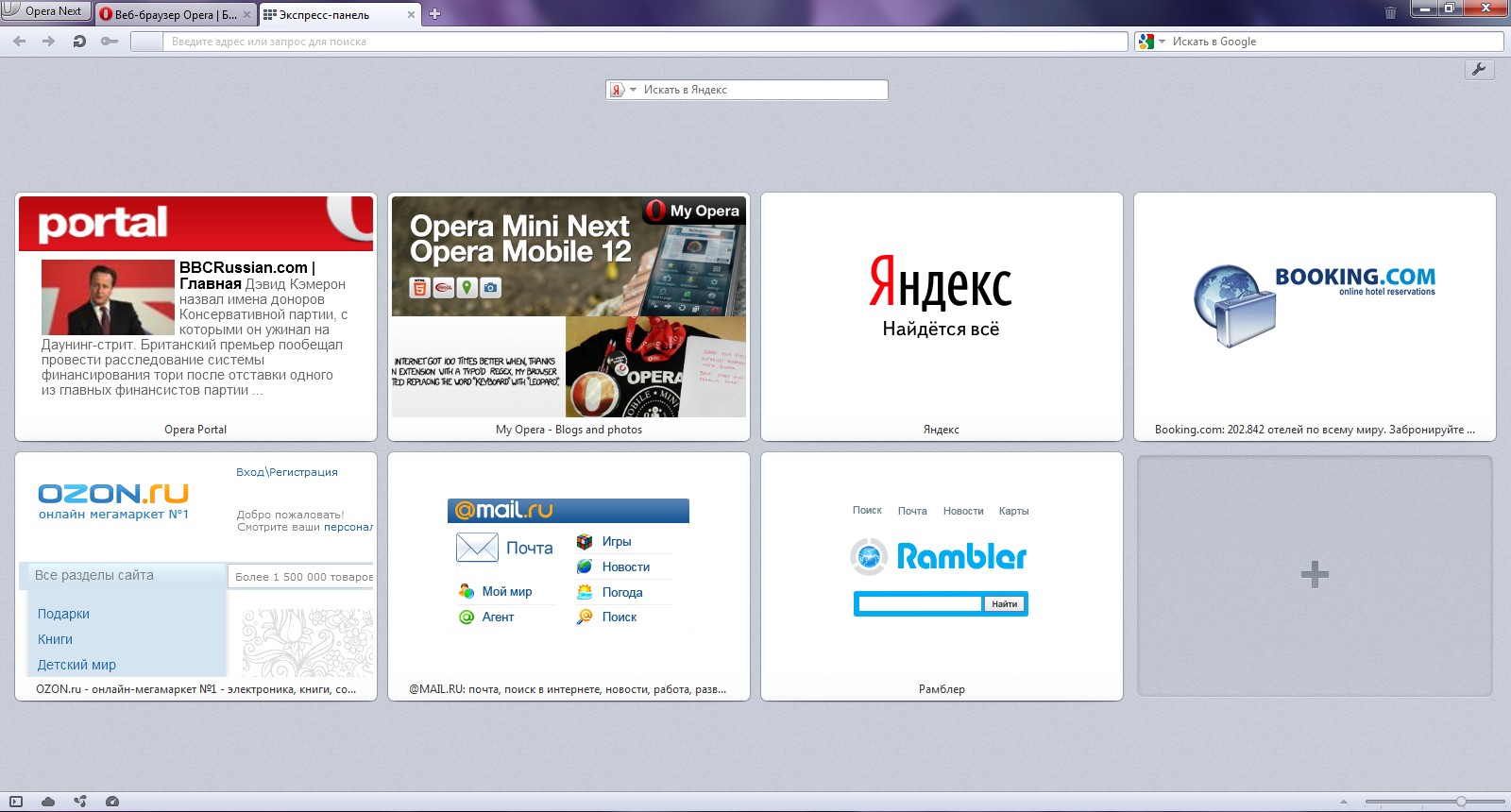Click the page badge in address bar
Screen dimensions: 1511x812
pos(146,42)
